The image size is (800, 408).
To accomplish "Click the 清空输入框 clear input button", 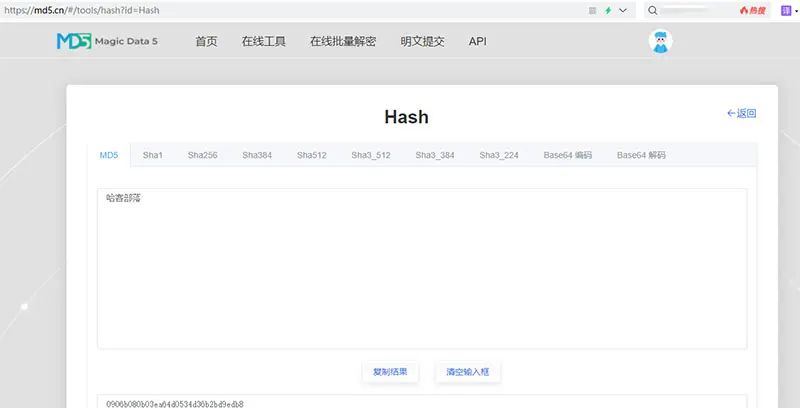I will point(468,372).
